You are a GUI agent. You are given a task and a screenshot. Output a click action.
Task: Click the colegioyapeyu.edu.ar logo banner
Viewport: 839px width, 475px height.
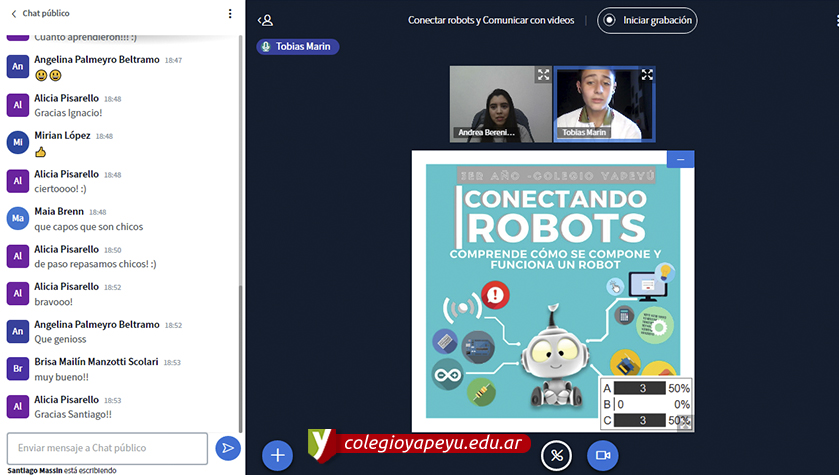[419, 443]
